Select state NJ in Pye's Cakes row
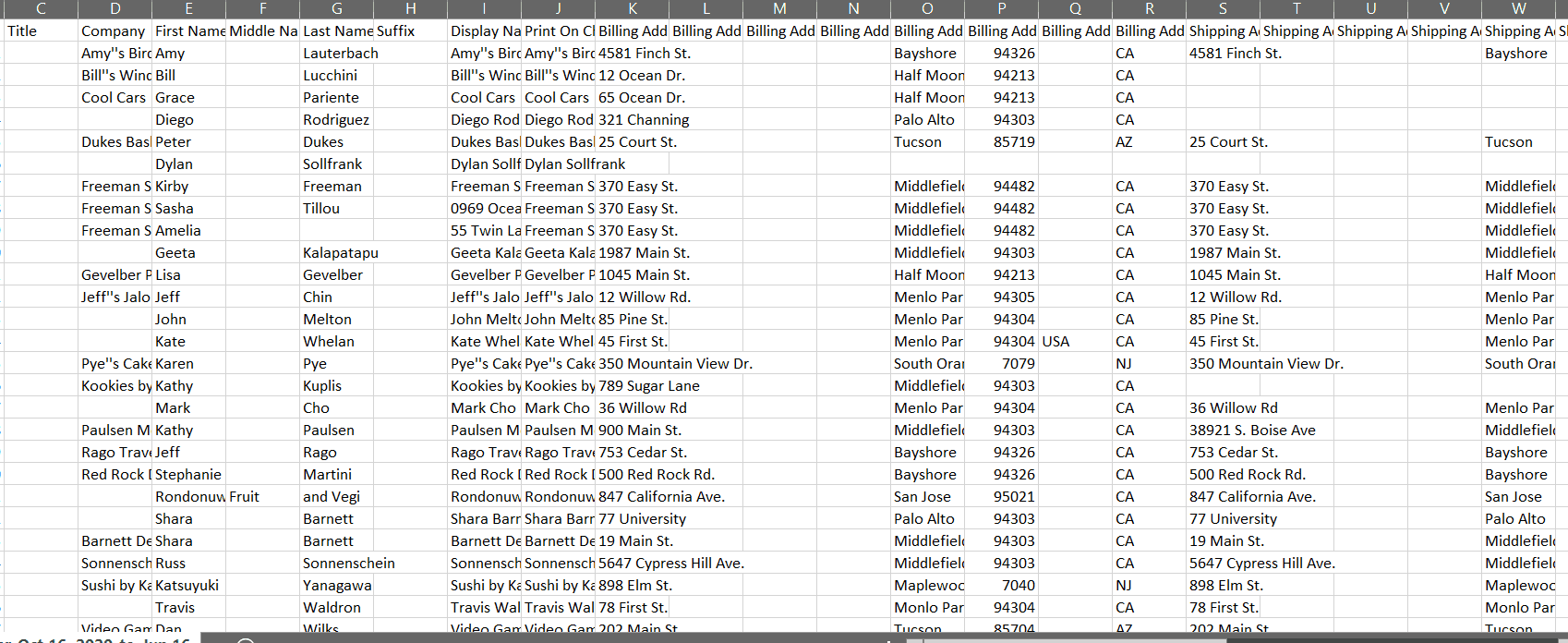1568x643 pixels. 1150,363
